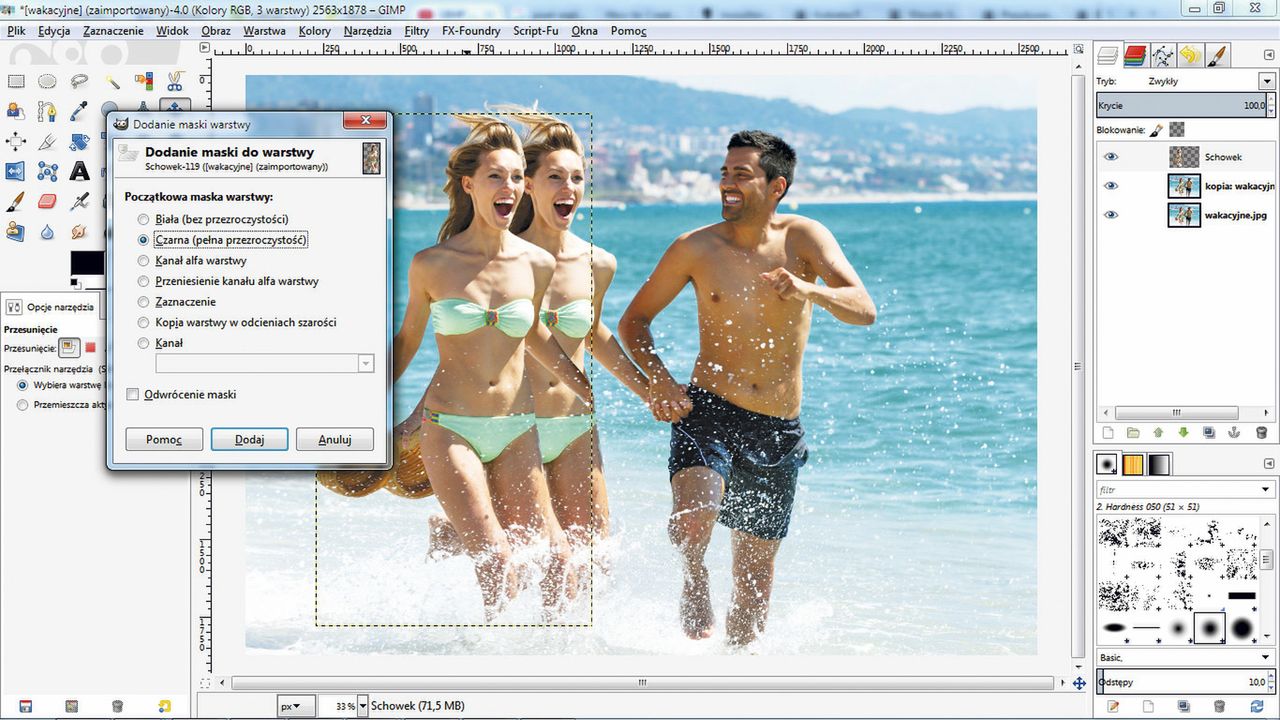Select the Alignment tool with four arrows
This screenshot has height=720, width=1280.
point(15,141)
